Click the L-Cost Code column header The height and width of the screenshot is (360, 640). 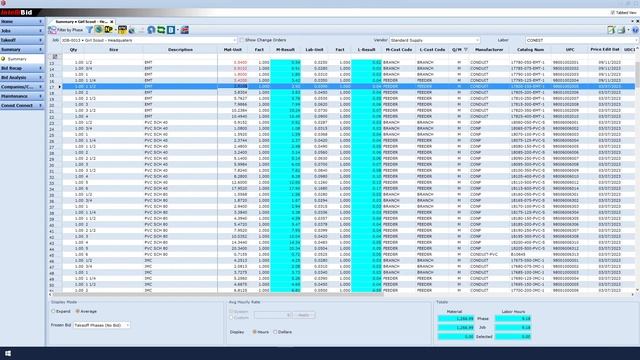pos(432,49)
